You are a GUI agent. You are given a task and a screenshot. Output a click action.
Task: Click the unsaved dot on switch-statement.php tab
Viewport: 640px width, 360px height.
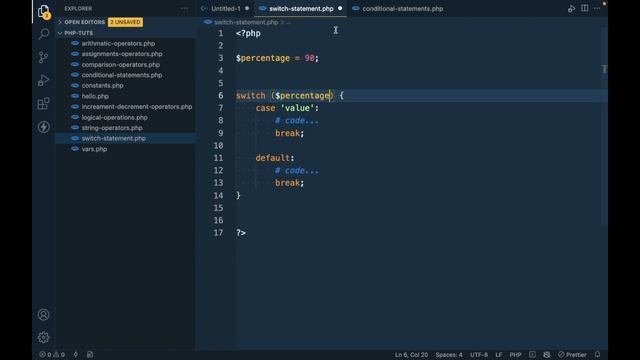pyautogui.click(x=340, y=8)
